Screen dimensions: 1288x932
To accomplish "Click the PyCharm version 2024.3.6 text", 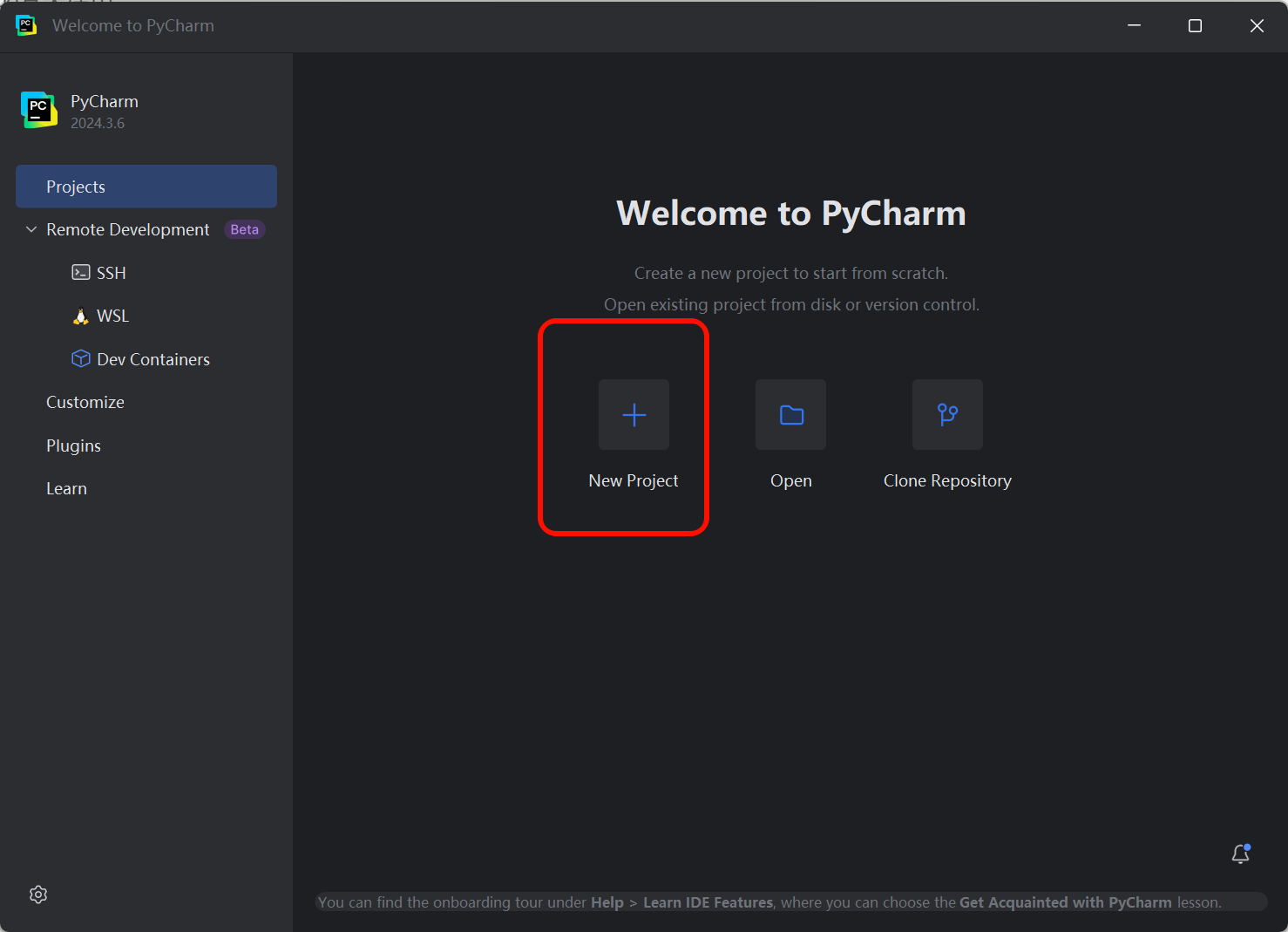I will coord(98,123).
